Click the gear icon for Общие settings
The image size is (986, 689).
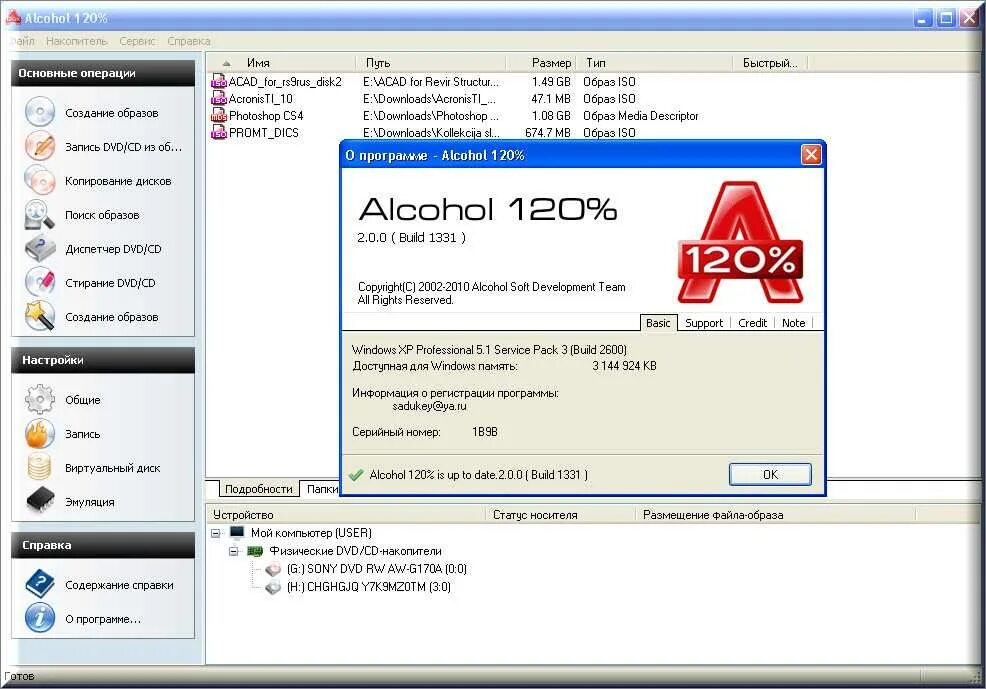pos(40,400)
